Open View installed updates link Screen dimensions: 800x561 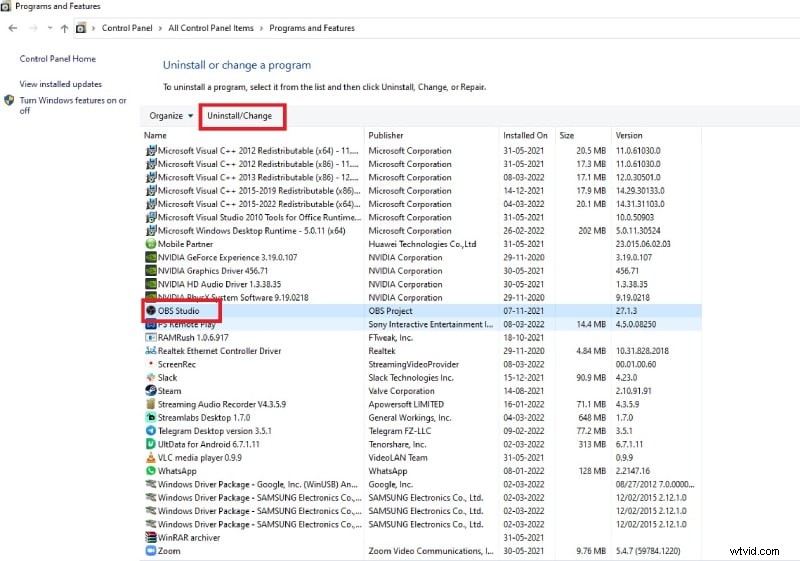61,84
